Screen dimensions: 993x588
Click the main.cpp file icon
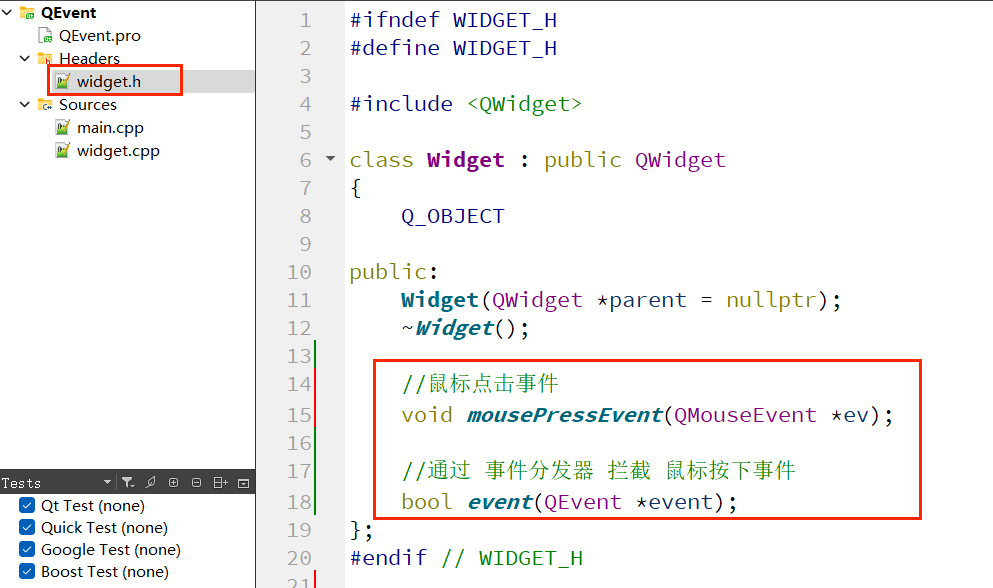(x=63, y=127)
